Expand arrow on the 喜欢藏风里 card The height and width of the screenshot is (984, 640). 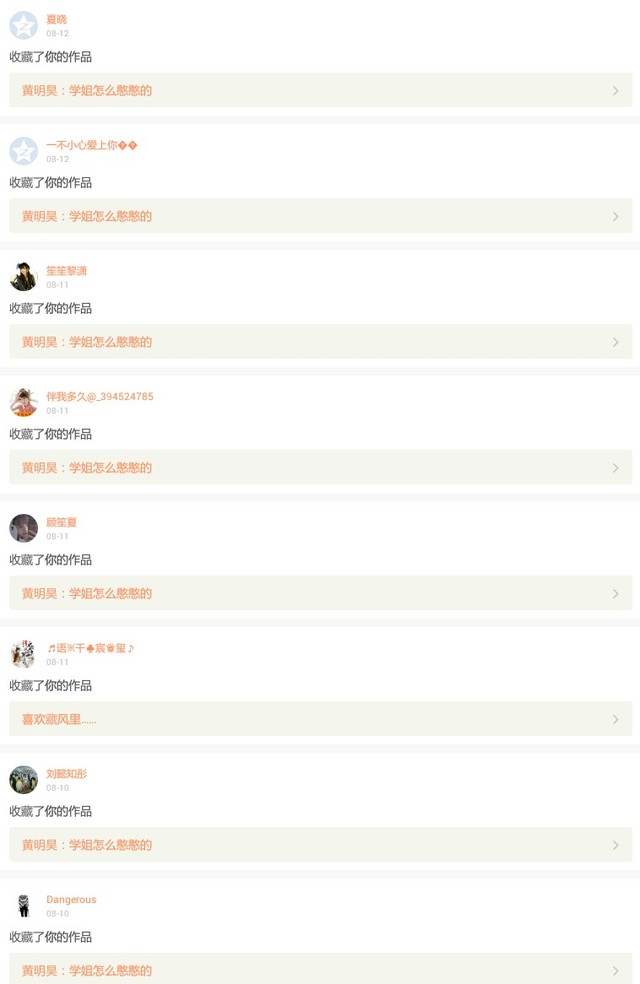click(615, 719)
